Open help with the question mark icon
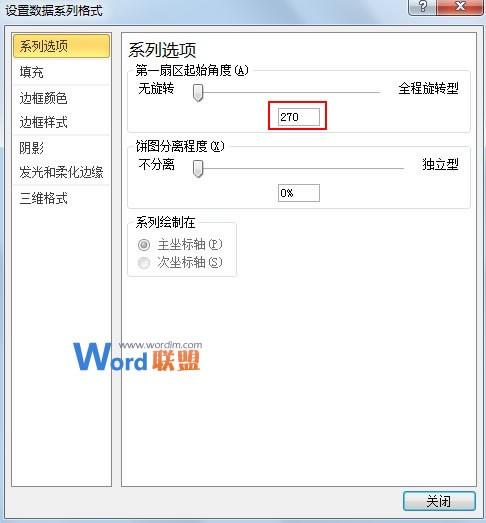This screenshot has width=486, height=523. [x=422, y=7]
